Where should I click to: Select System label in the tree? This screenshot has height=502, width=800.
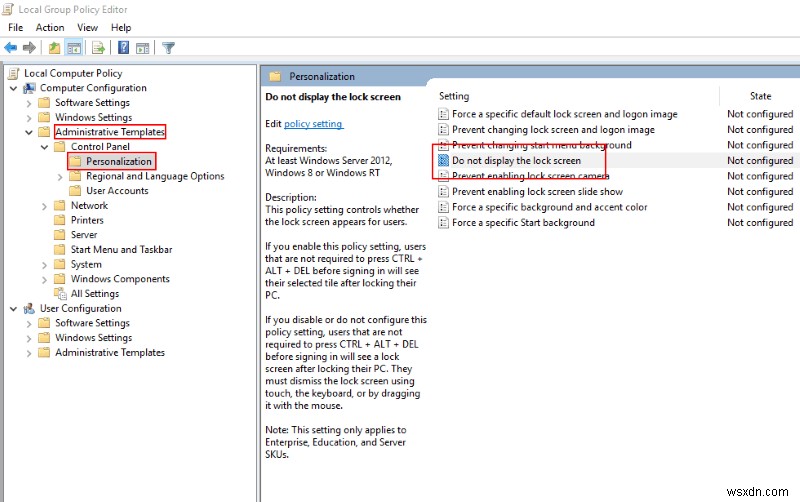click(86, 265)
